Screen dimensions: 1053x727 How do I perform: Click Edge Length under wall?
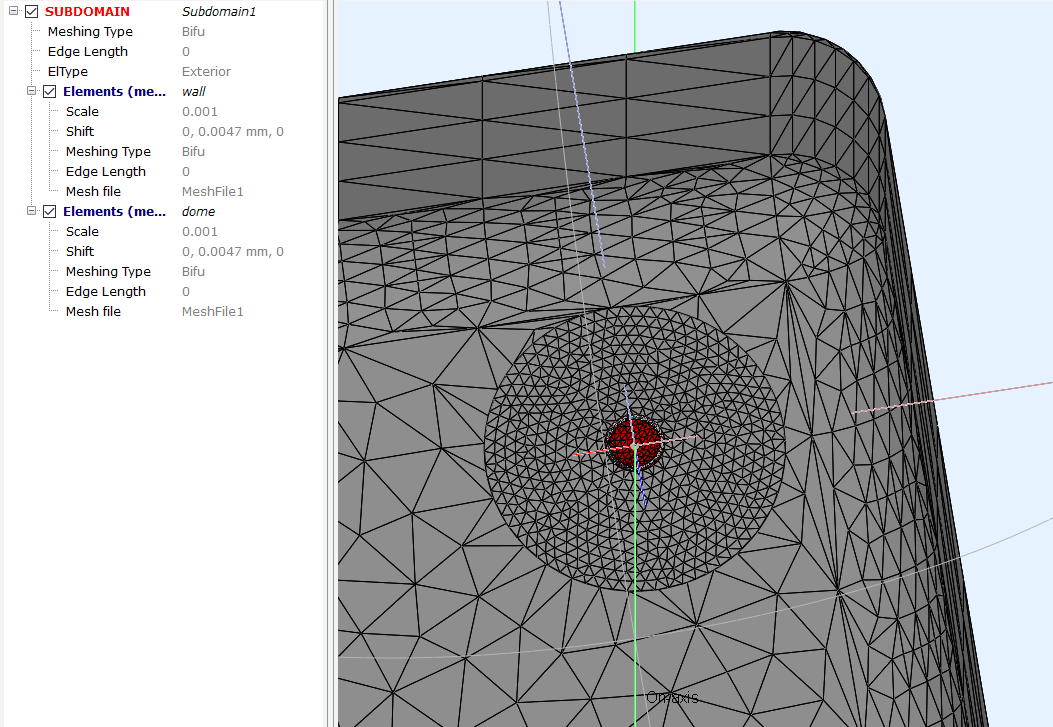[105, 172]
